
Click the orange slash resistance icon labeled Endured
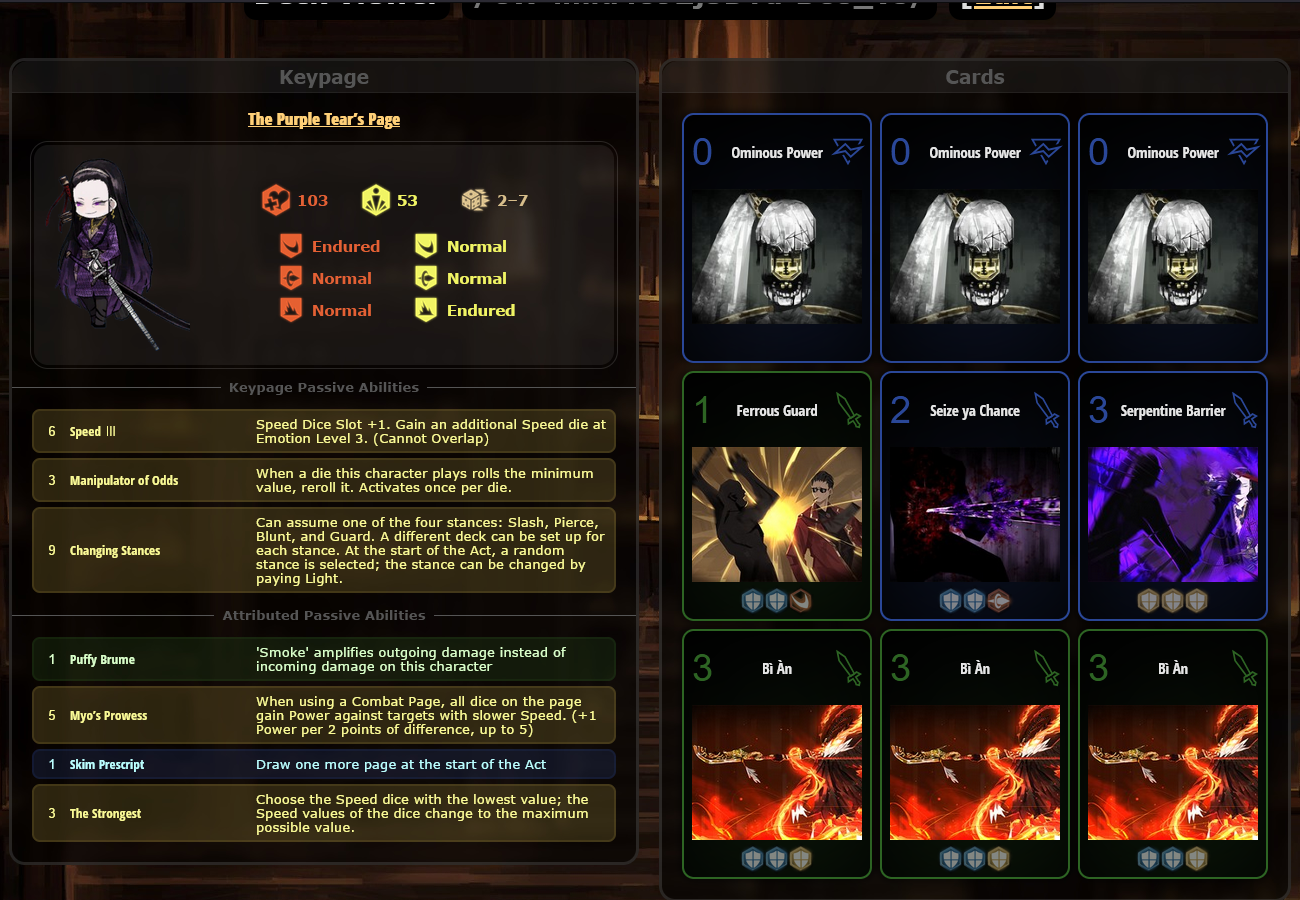(x=291, y=246)
